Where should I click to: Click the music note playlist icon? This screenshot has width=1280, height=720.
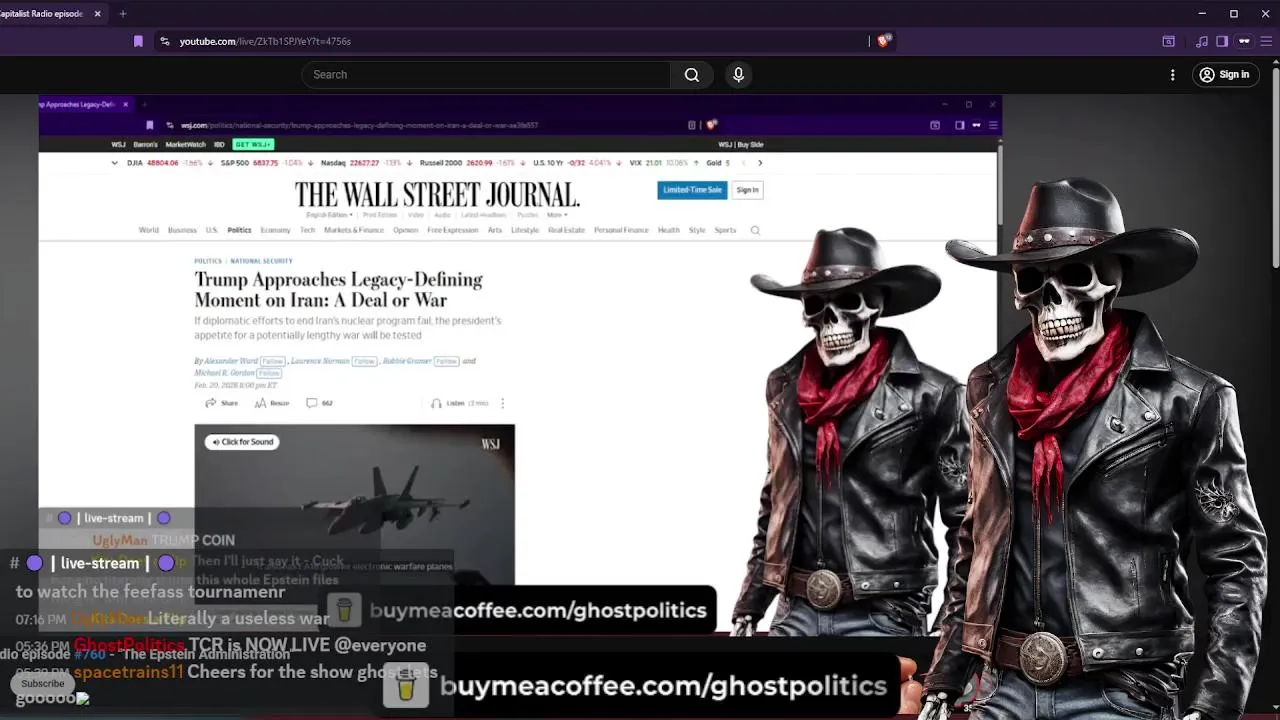point(1202,41)
